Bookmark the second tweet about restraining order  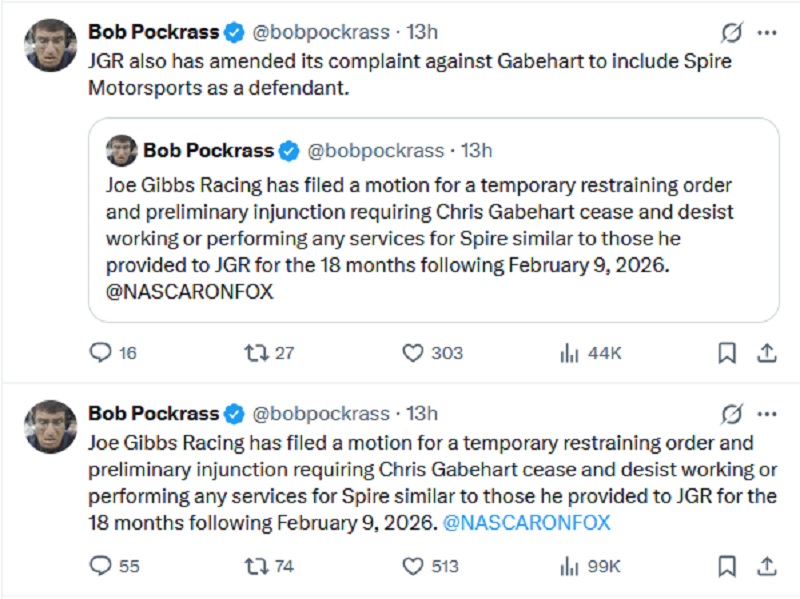[x=727, y=566]
